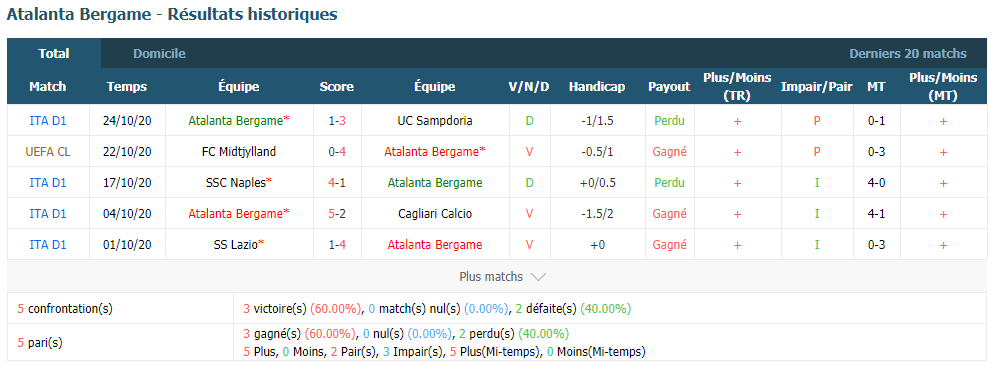Click the 0-4 score of Midtjylland match
This screenshot has width=995, height=370.
337,152
